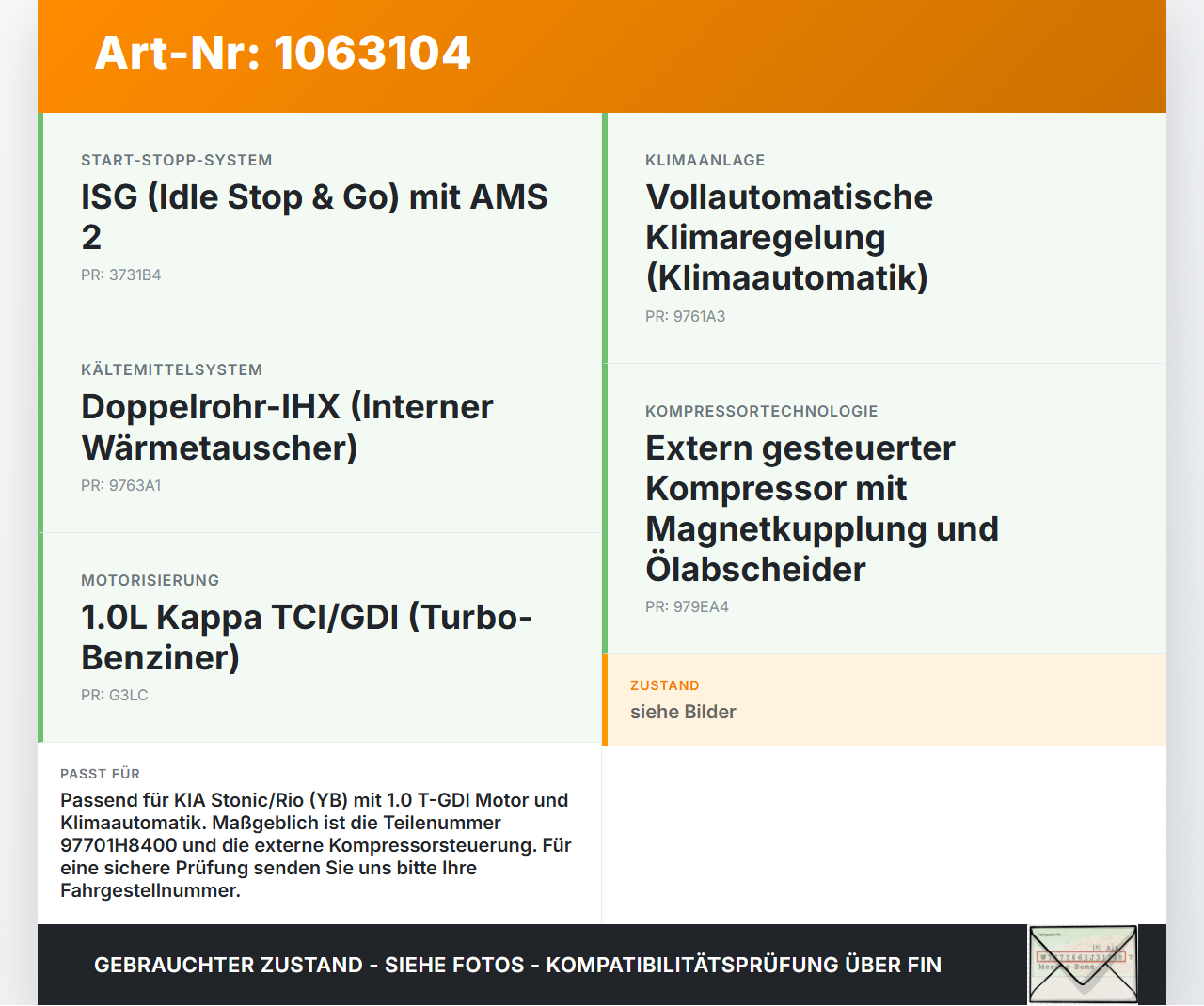
Task: Select the Doppelrohr-IHX (Interner Wärmetauscher) title
Action: coord(287,427)
